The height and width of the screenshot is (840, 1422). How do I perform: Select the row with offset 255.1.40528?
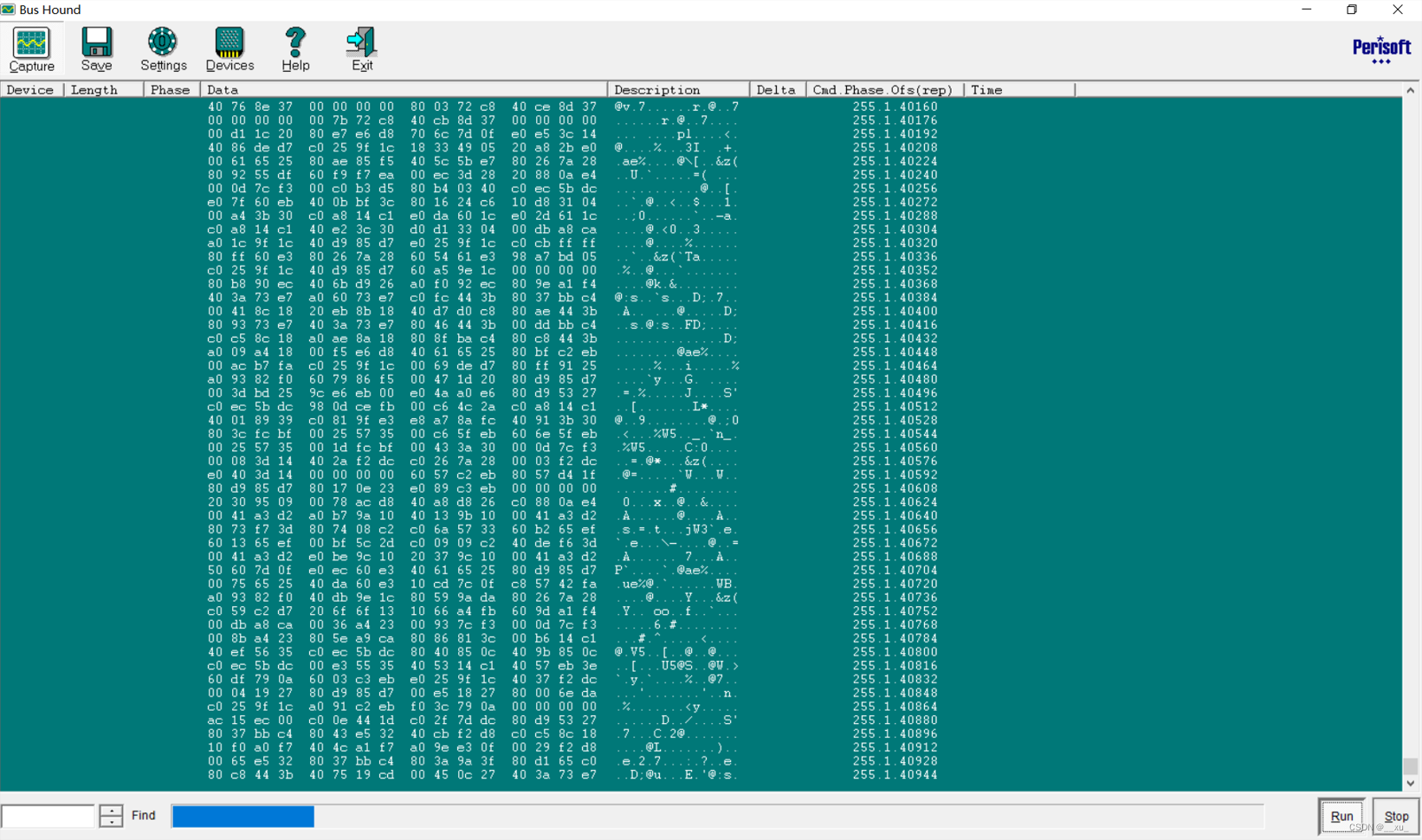701,420
